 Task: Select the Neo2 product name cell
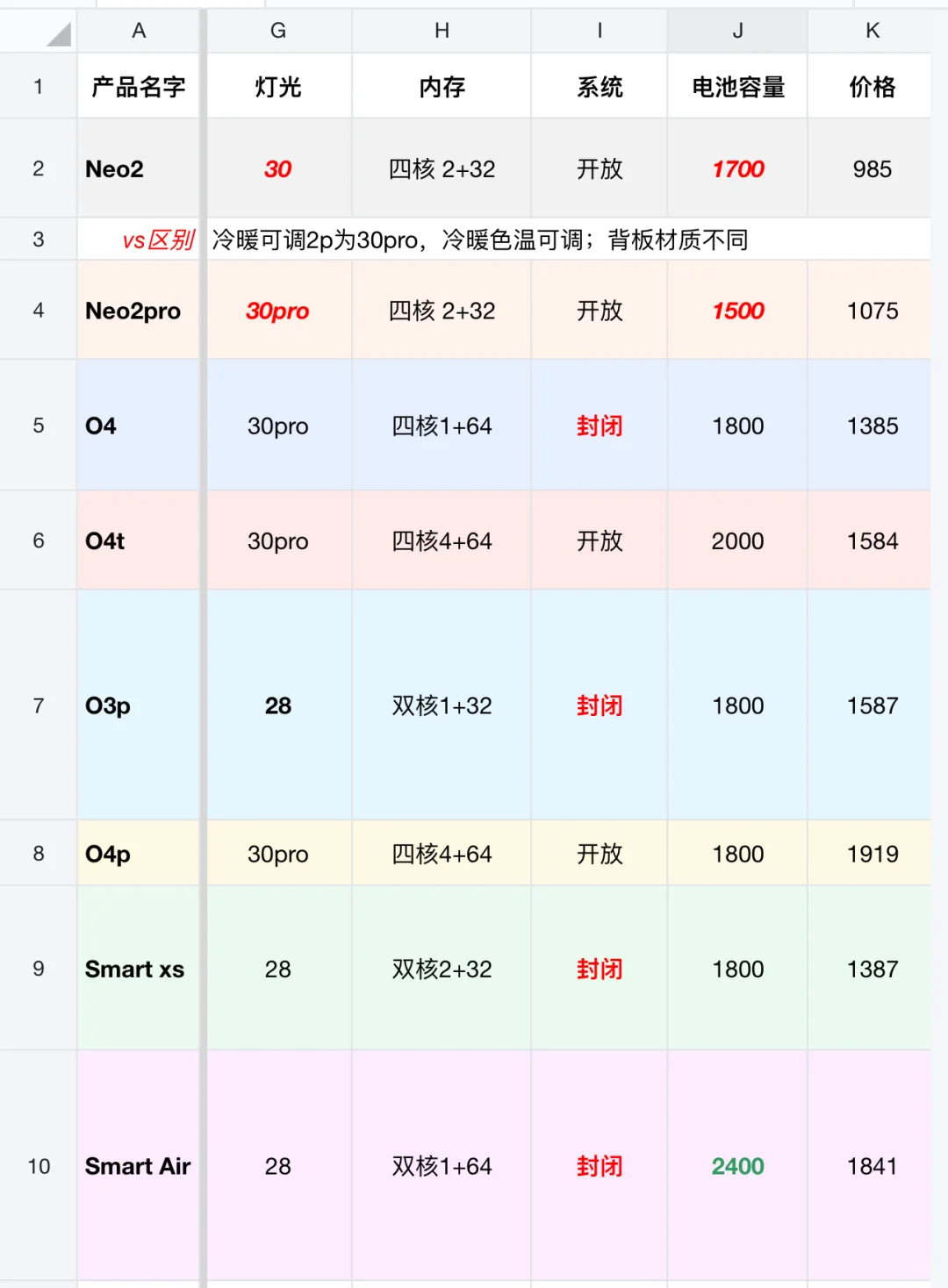tap(139, 168)
